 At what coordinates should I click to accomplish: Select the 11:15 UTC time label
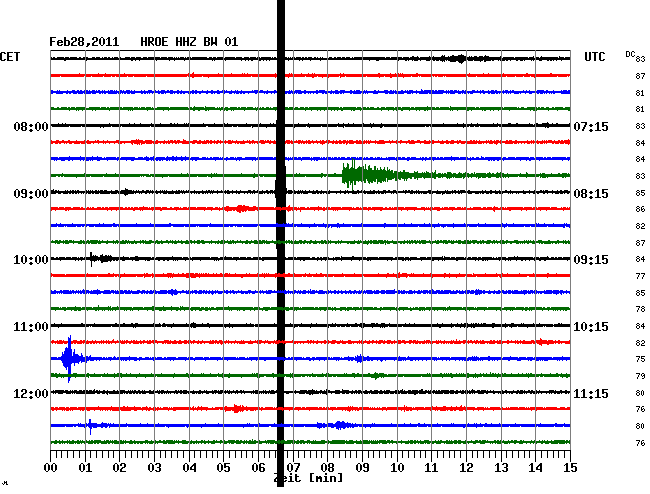pyautogui.click(x=591, y=393)
